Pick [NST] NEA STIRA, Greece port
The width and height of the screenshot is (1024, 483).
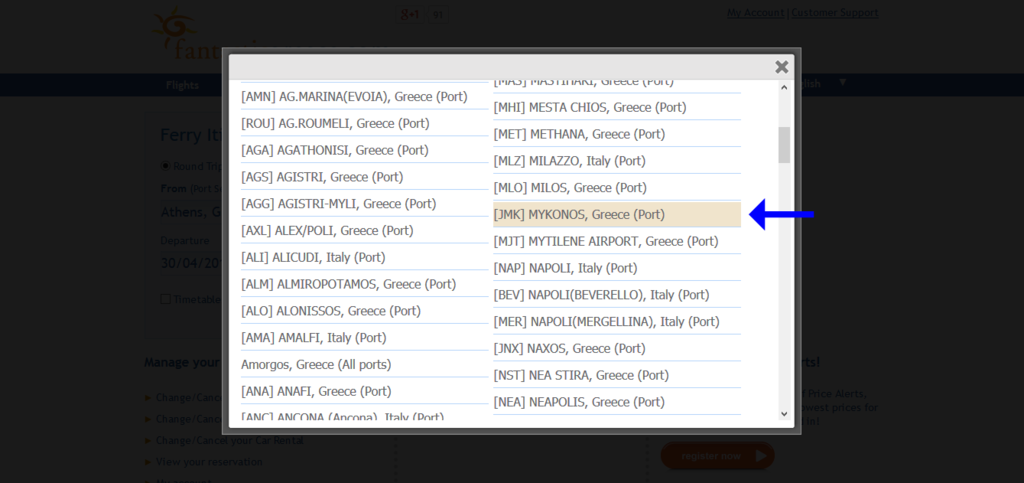[617, 375]
